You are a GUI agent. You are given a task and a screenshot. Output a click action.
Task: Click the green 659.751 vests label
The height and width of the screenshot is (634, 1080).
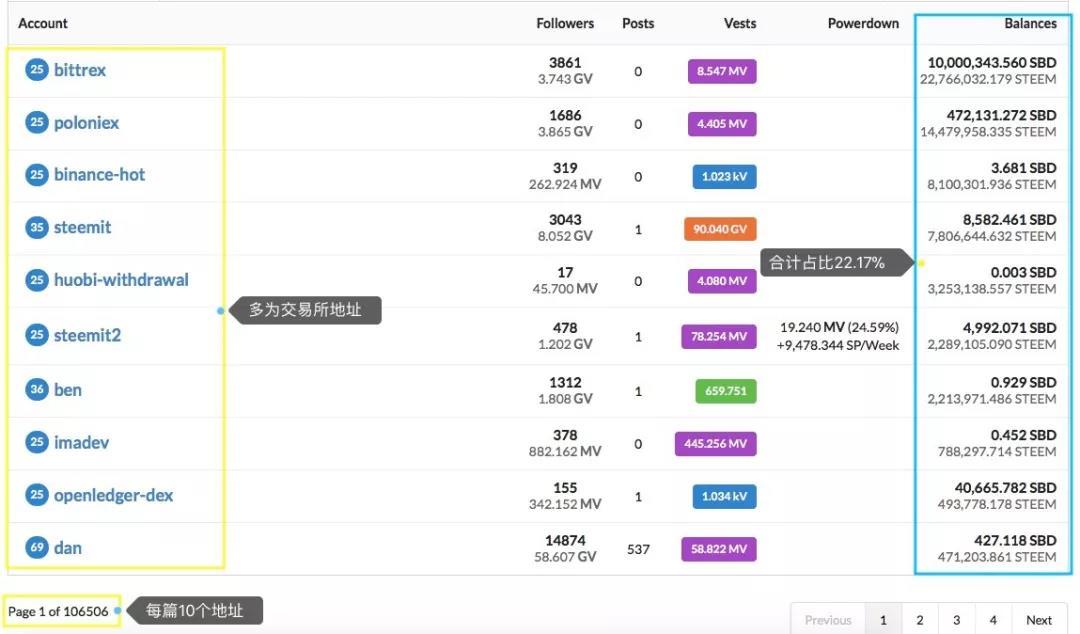point(726,391)
